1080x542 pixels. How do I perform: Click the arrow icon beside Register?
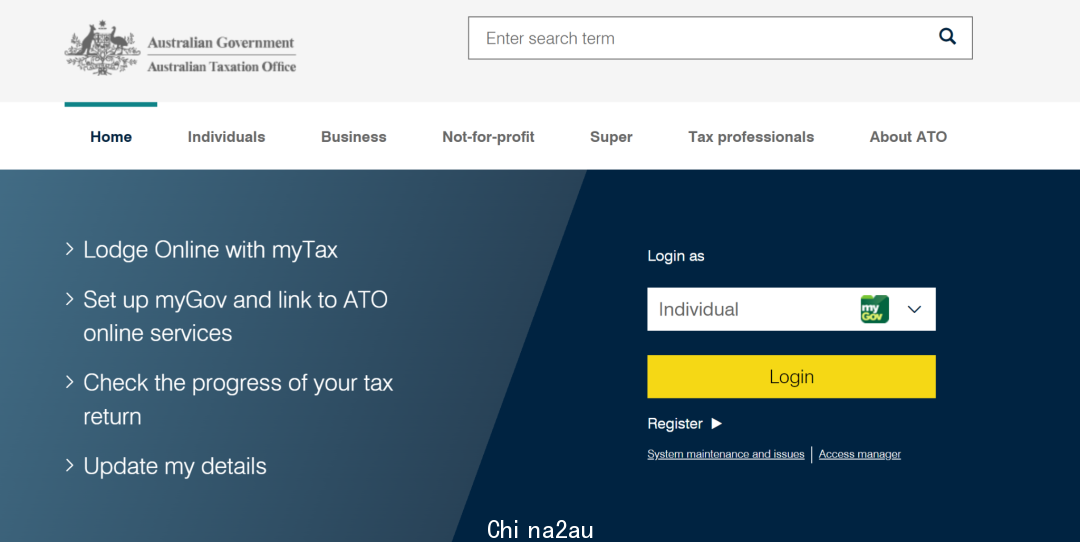click(716, 424)
